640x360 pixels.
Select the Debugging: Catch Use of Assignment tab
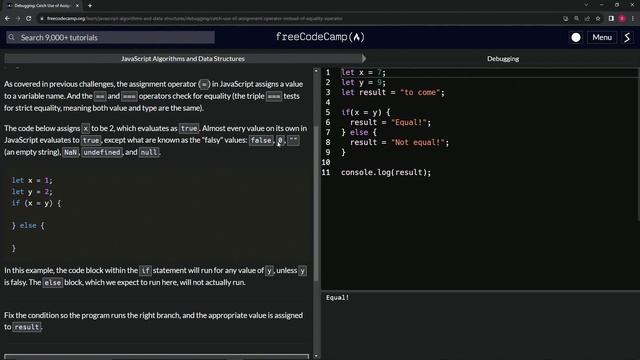[x=41, y=6]
